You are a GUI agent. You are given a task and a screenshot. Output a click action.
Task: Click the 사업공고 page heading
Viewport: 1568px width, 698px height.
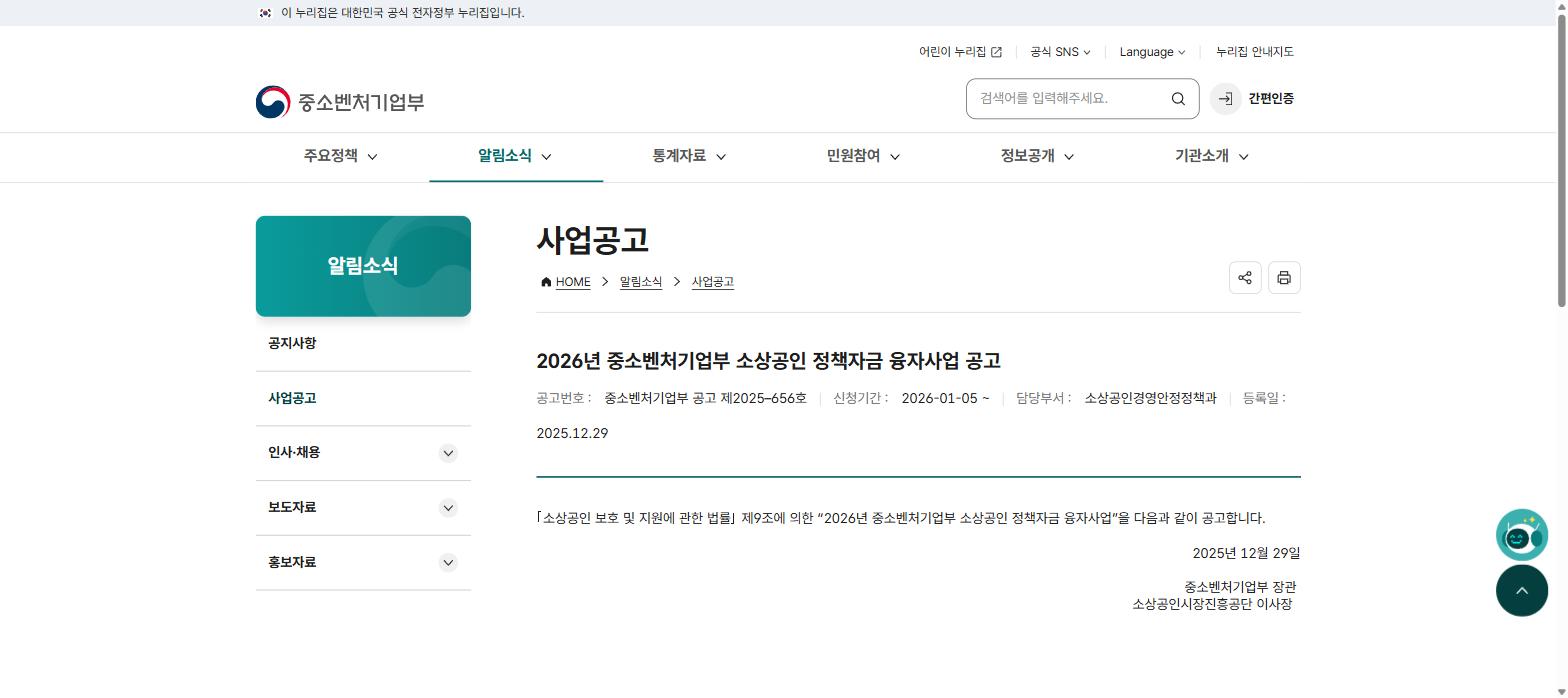(593, 240)
